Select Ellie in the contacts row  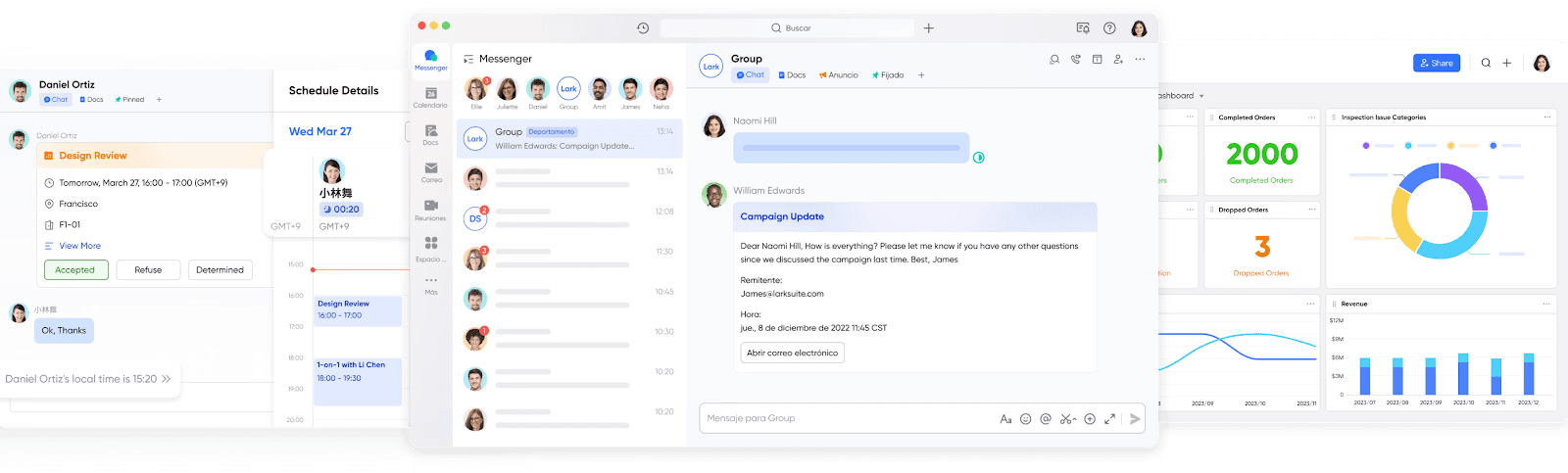[x=476, y=93]
